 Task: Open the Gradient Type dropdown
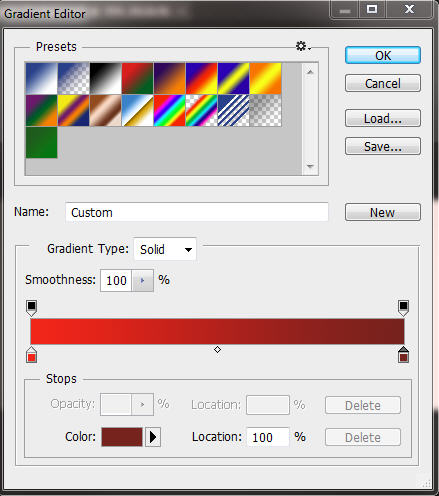point(165,249)
